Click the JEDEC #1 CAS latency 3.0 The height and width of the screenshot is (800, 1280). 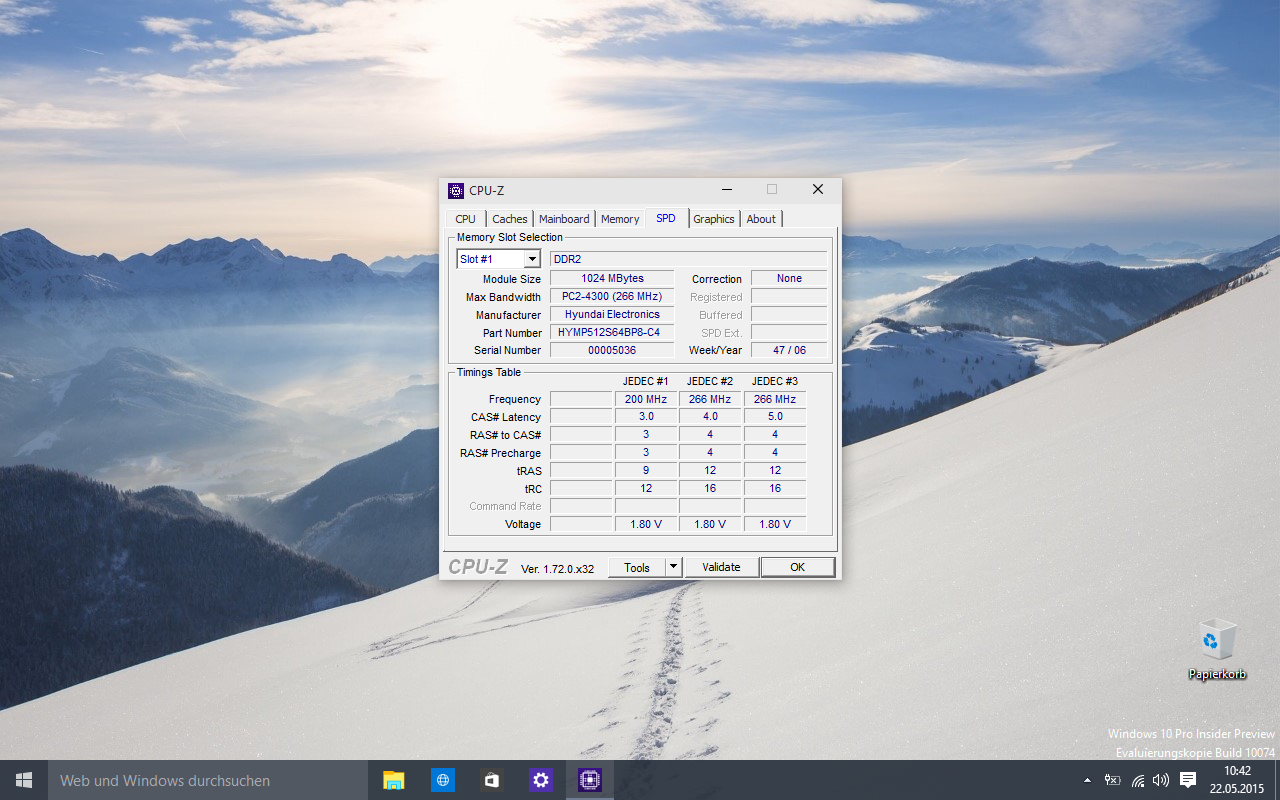point(646,417)
